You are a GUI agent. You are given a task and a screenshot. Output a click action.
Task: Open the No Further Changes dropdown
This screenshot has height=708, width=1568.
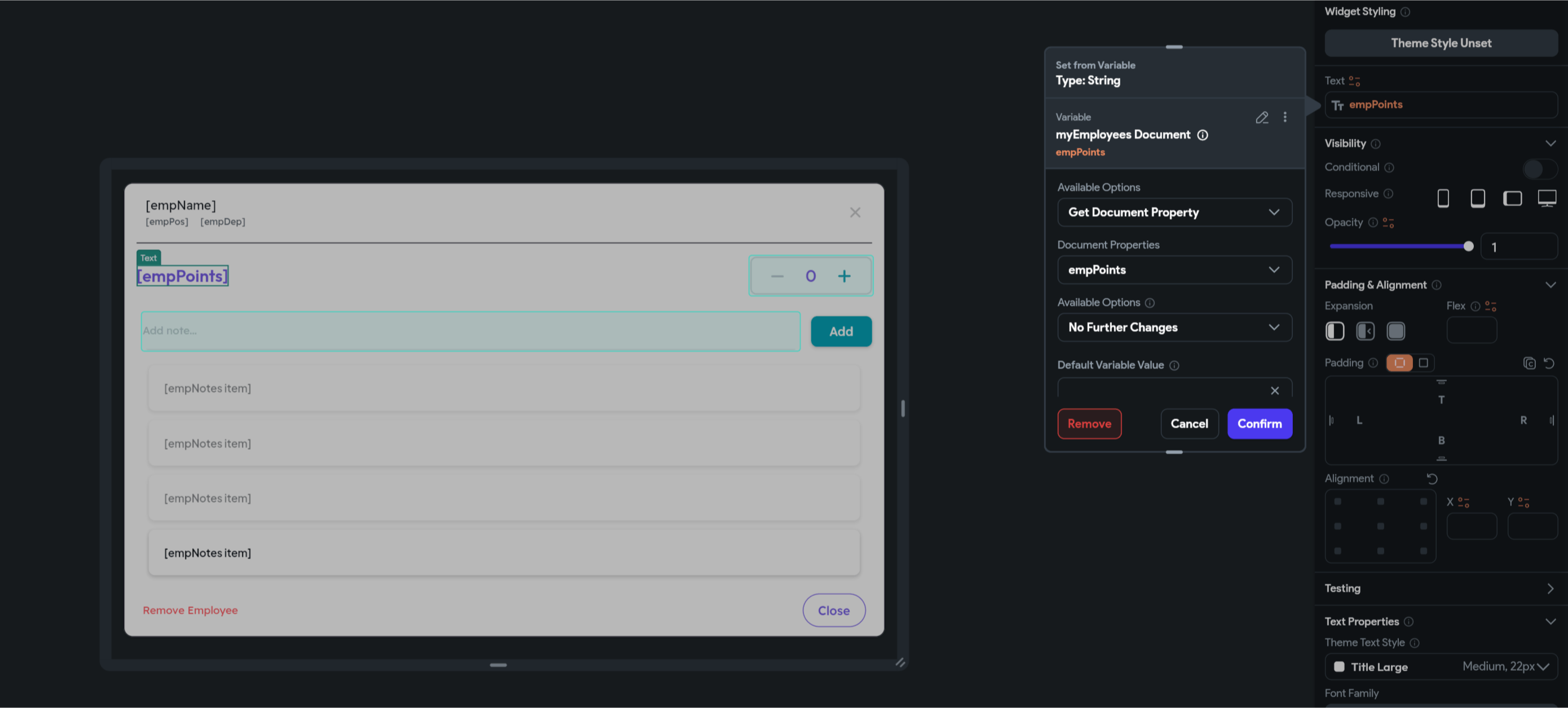[1175, 327]
